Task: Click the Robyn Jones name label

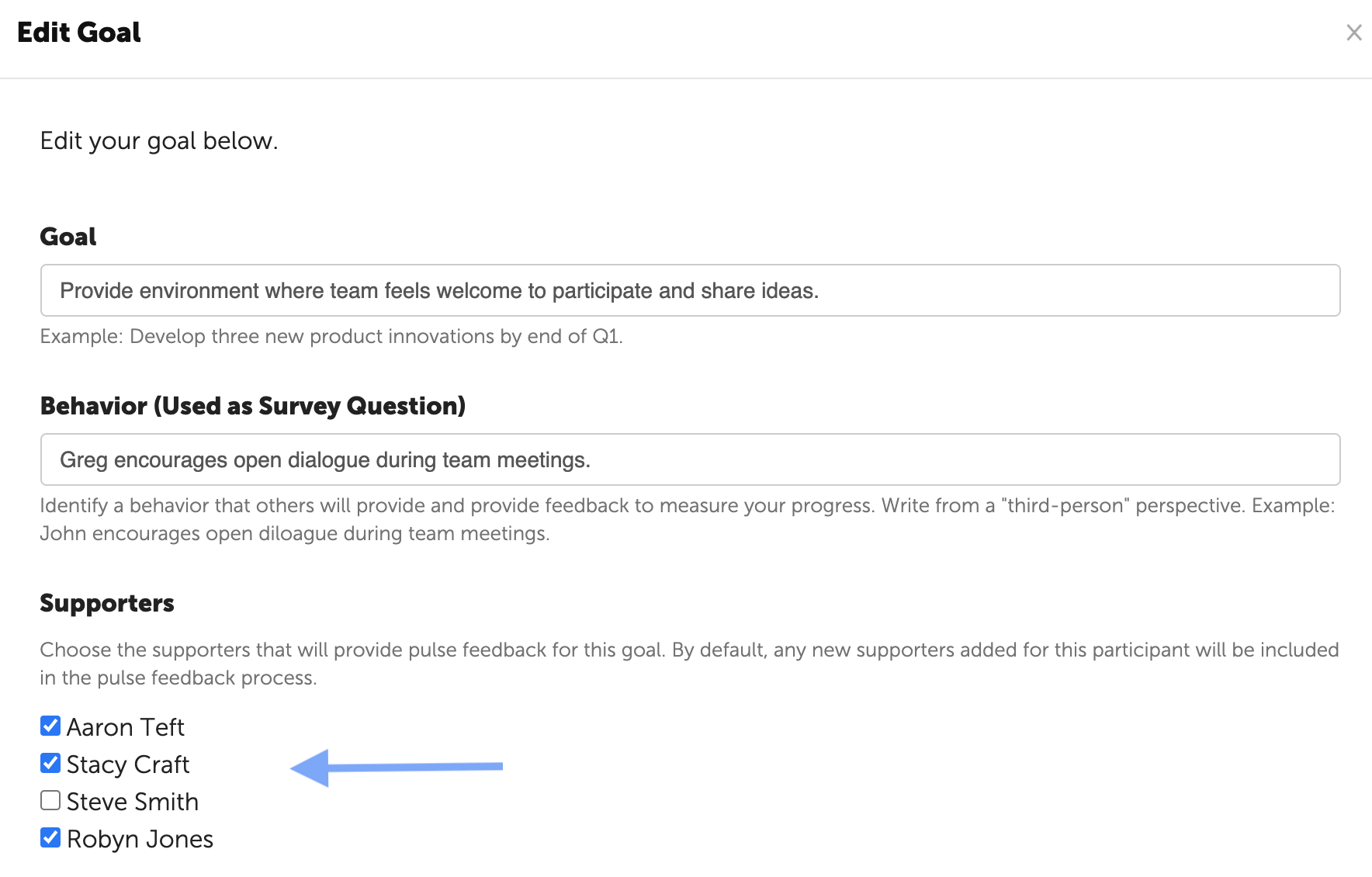Action: [x=140, y=839]
